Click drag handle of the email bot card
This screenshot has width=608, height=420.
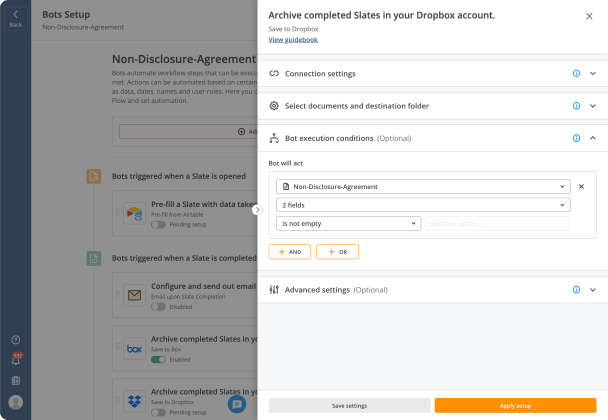point(117,294)
